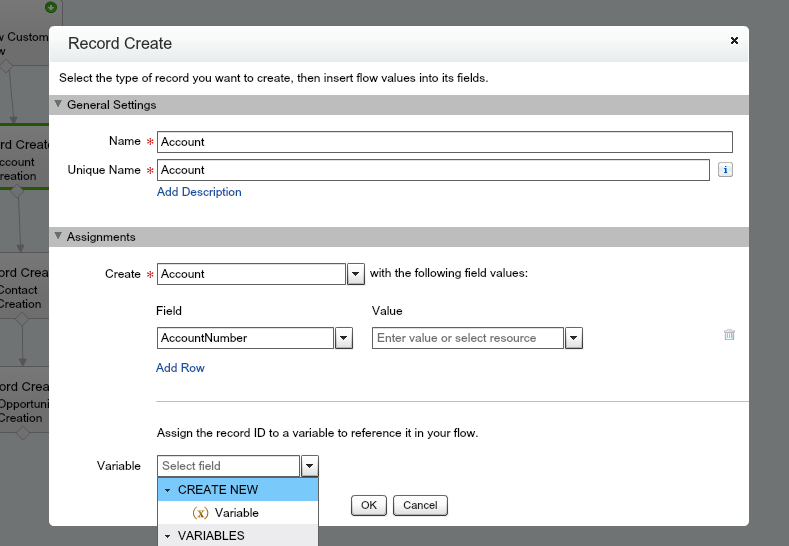
Task: Click the Add Row link
Action: pyautogui.click(x=180, y=368)
